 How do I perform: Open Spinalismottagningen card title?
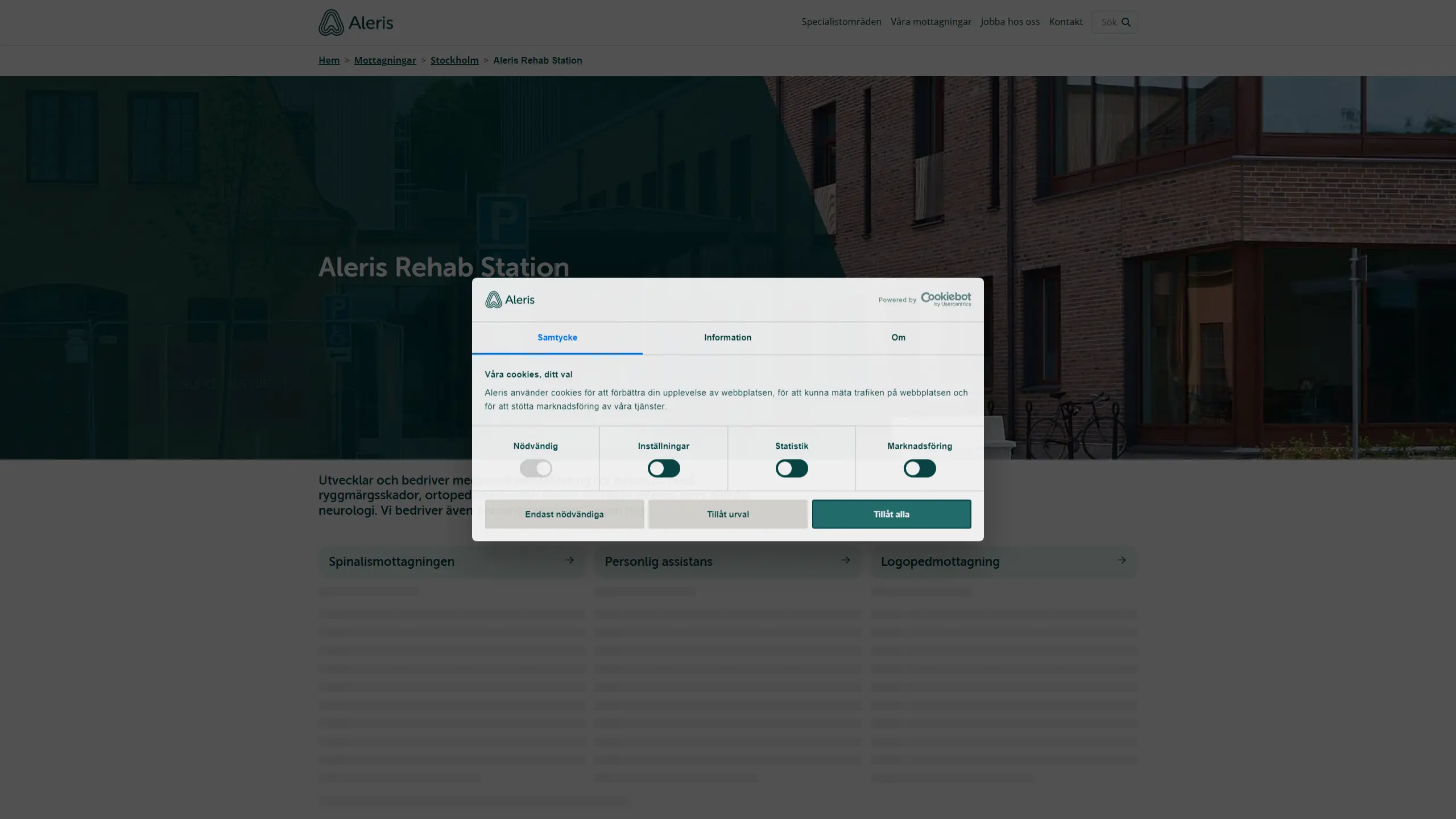point(391,561)
